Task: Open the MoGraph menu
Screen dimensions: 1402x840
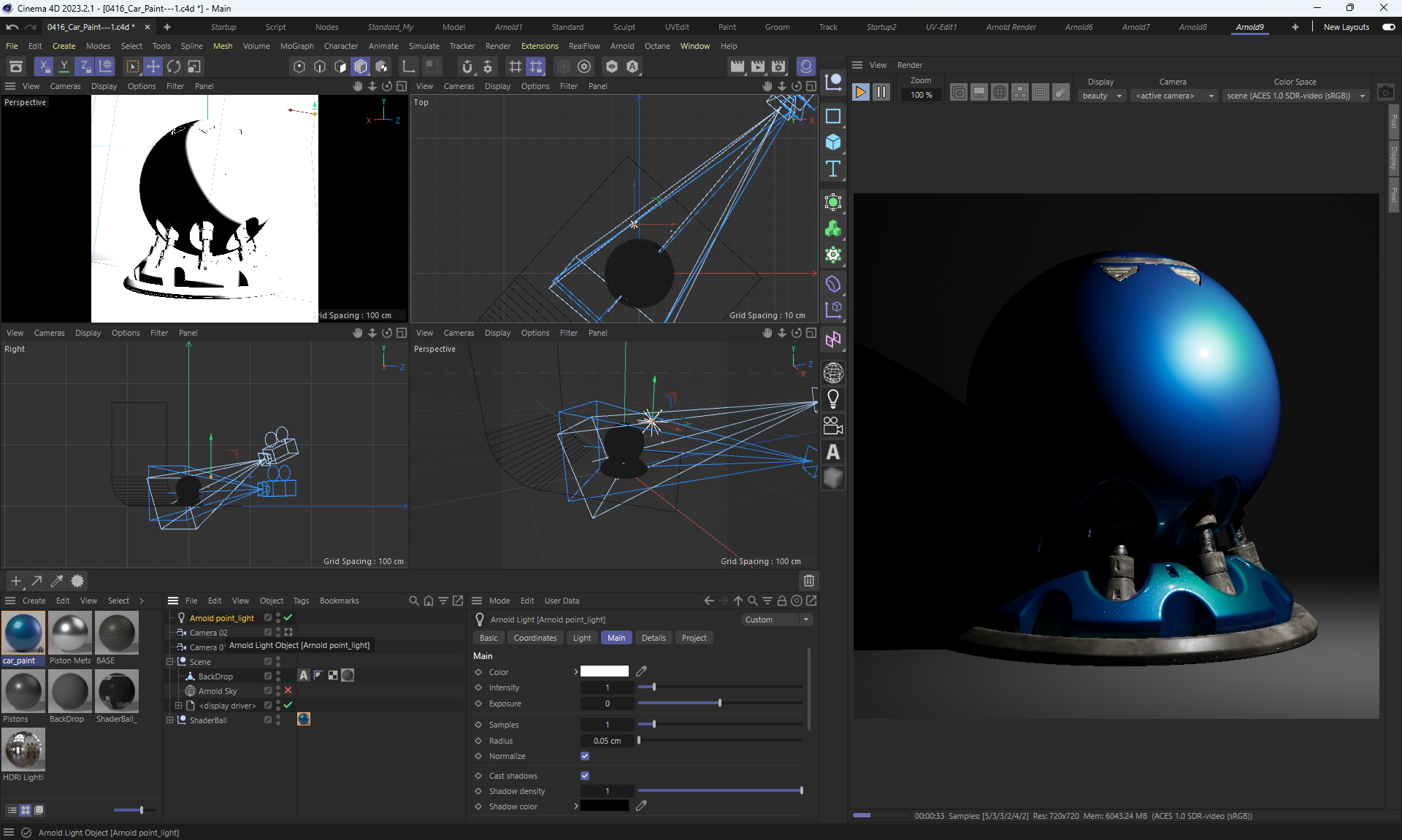Action: pyautogui.click(x=296, y=46)
